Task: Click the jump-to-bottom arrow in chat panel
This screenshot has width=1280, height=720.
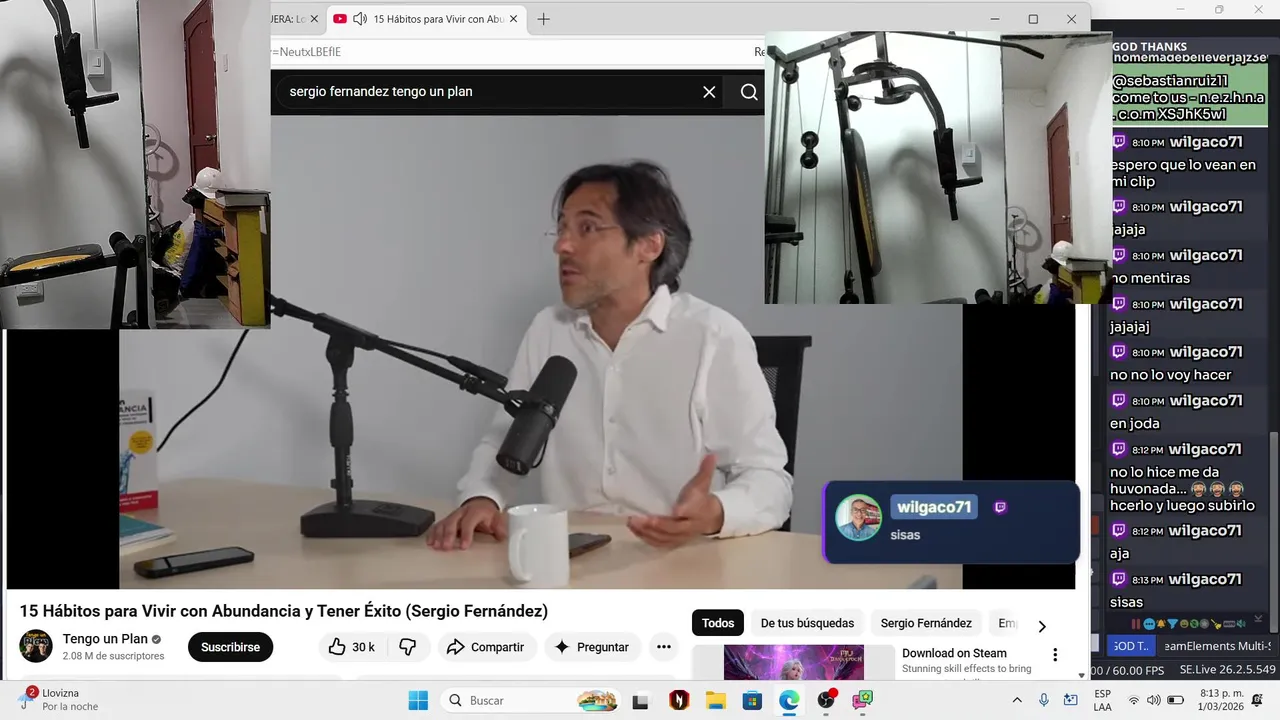Action: [1259, 619]
